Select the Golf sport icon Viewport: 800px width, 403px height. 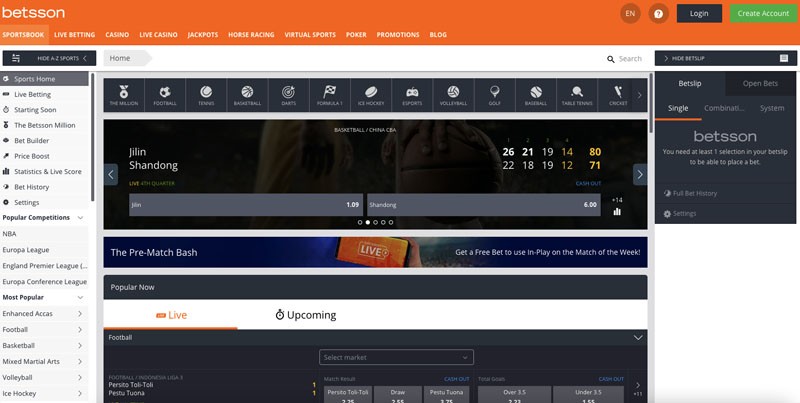[x=494, y=95]
